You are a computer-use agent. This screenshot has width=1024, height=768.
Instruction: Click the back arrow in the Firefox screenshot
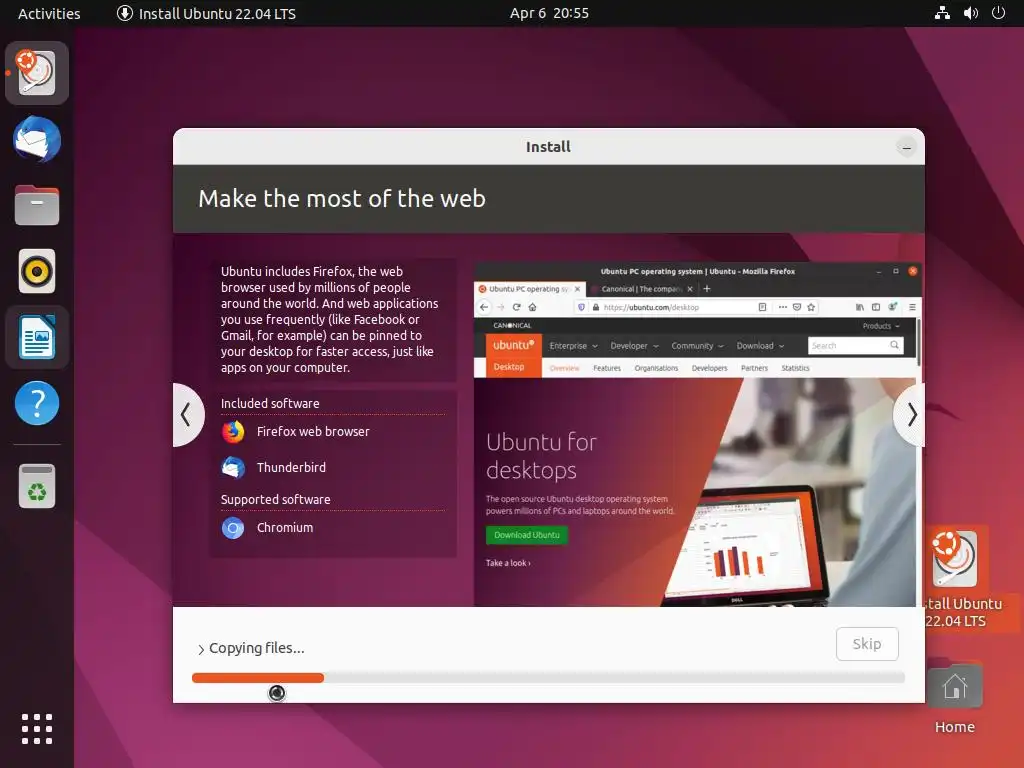(x=484, y=307)
